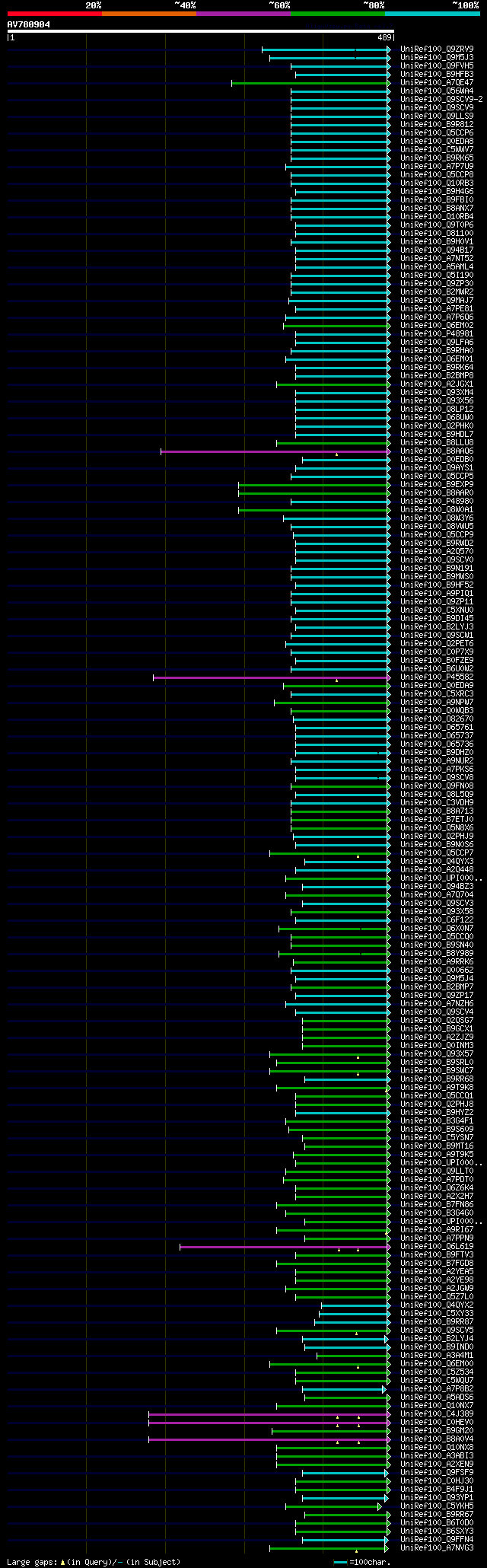Select the UniRef100_C0HEV0 label

437,1422
